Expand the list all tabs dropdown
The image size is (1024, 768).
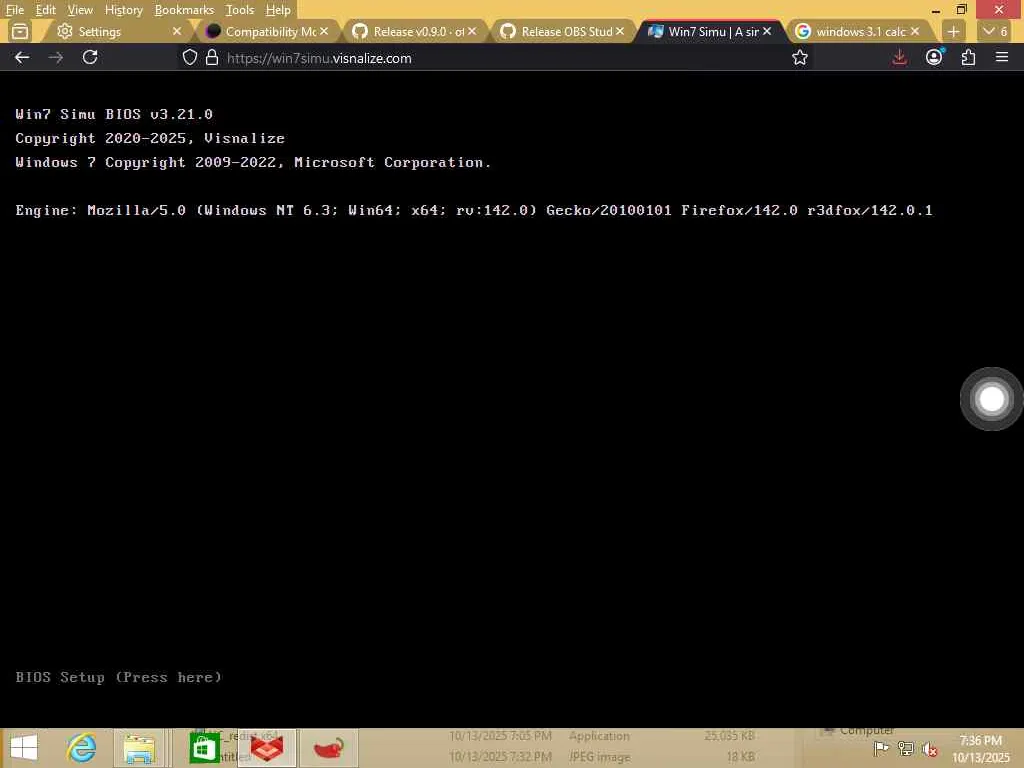tap(995, 31)
